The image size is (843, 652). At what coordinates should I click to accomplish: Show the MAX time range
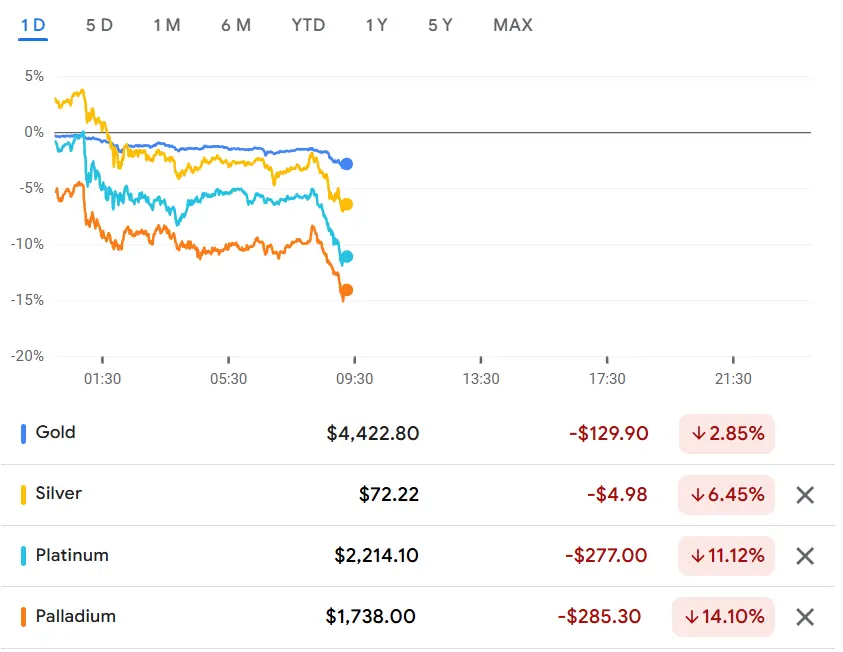point(513,25)
